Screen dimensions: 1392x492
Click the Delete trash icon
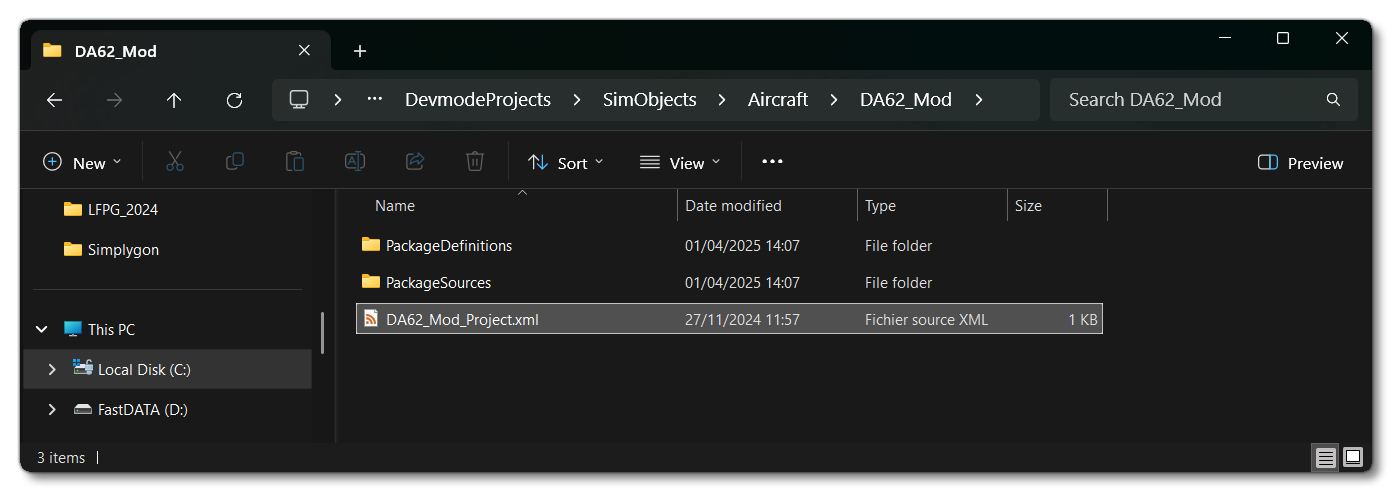[475, 162]
